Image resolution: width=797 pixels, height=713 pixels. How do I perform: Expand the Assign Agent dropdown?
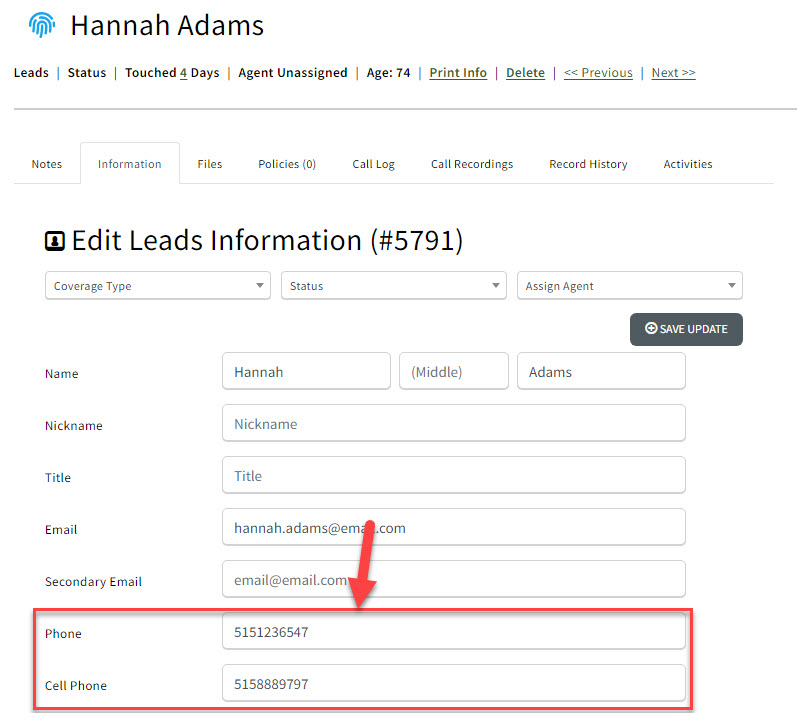629,286
